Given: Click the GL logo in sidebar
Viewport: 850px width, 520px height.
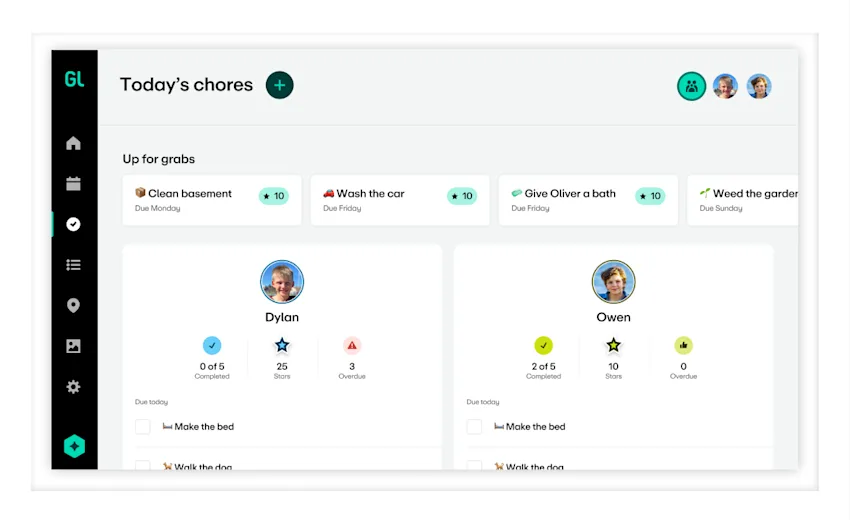Looking at the screenshot, I should pos(74,80).
